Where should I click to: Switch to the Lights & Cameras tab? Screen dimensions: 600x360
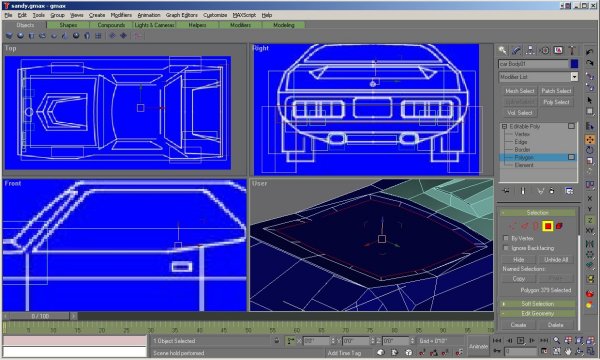tap(155, 25)
